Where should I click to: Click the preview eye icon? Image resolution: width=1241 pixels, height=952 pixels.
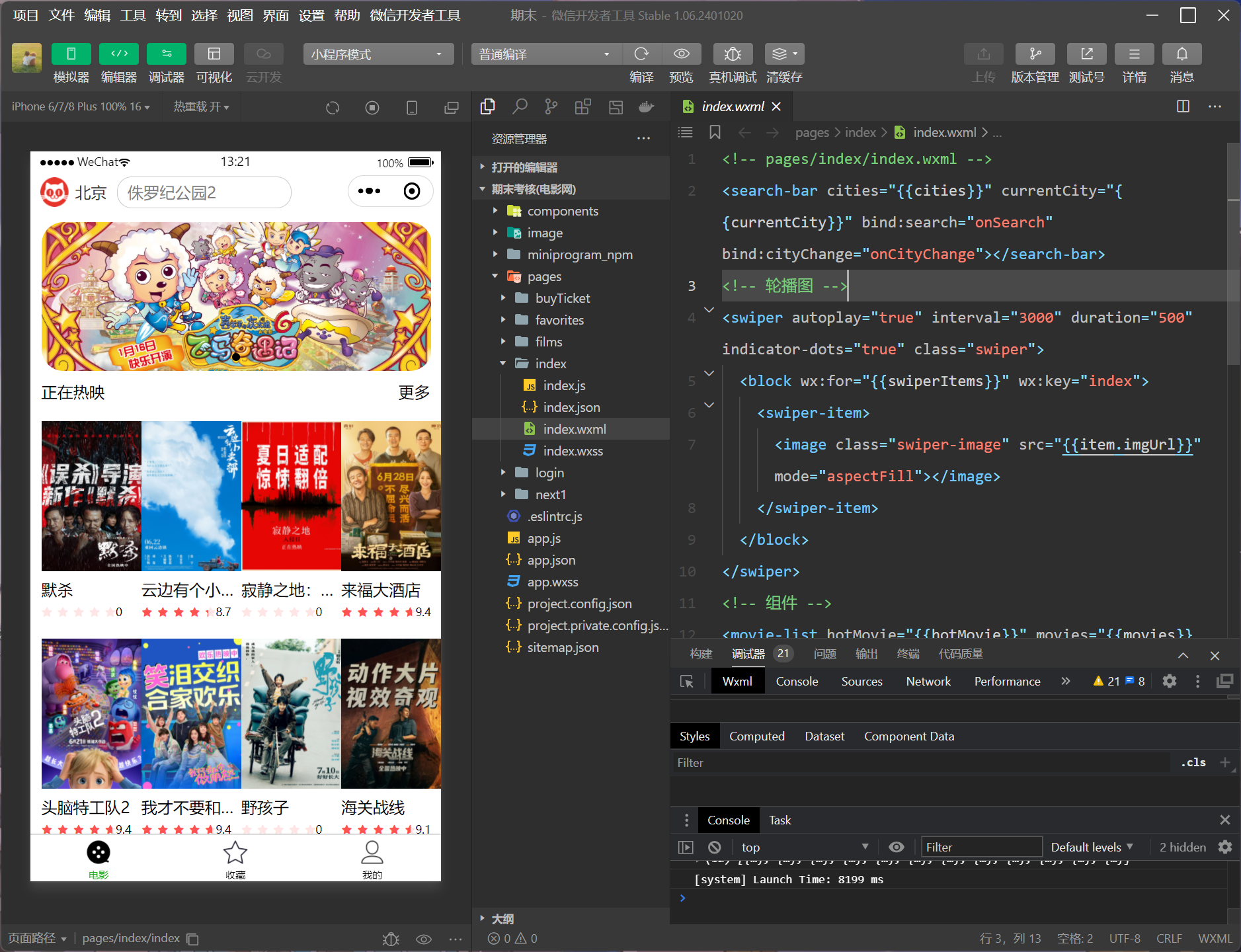pyautogui.click(x=682, y=54)
